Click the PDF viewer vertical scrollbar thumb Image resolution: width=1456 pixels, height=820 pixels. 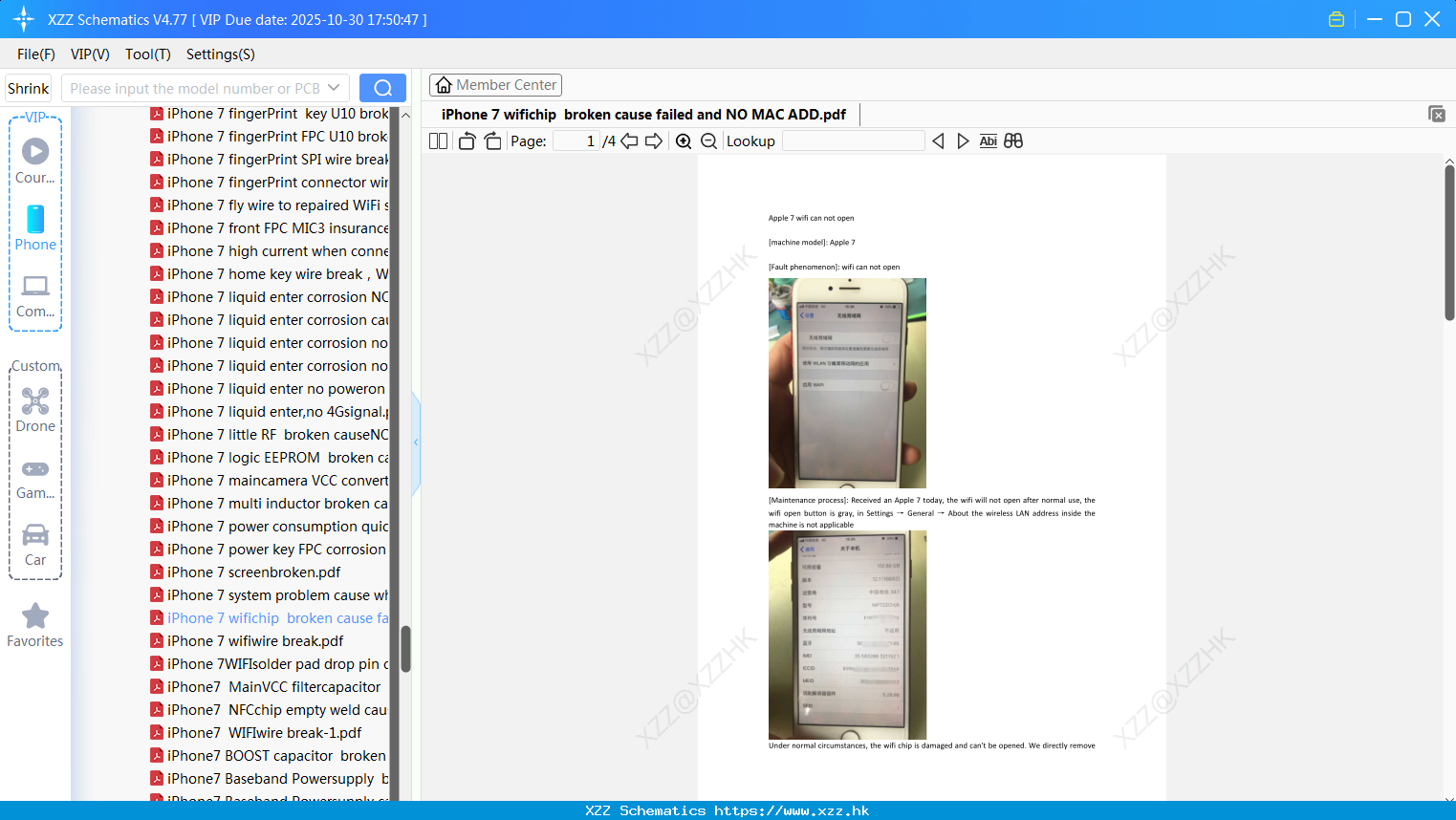click(1449, 242)
